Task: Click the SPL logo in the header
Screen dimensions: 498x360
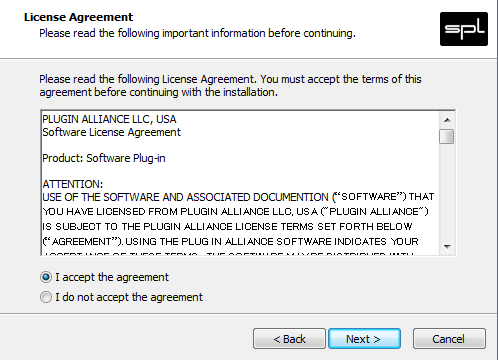Action: click(464, 29)
